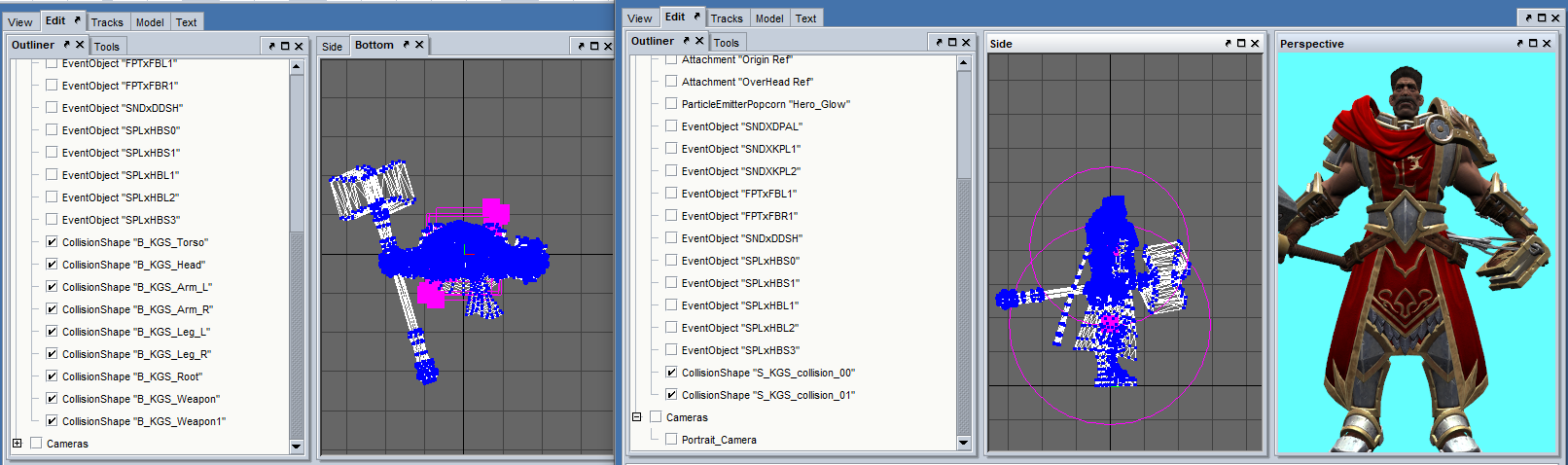Undock the right window's Outliner panel group

point(939,42)
